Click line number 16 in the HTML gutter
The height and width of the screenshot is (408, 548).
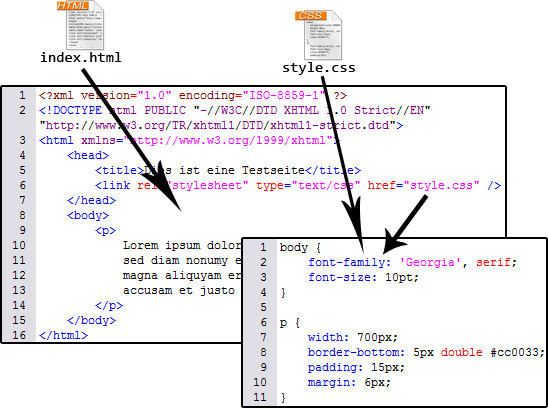(19, 336)
